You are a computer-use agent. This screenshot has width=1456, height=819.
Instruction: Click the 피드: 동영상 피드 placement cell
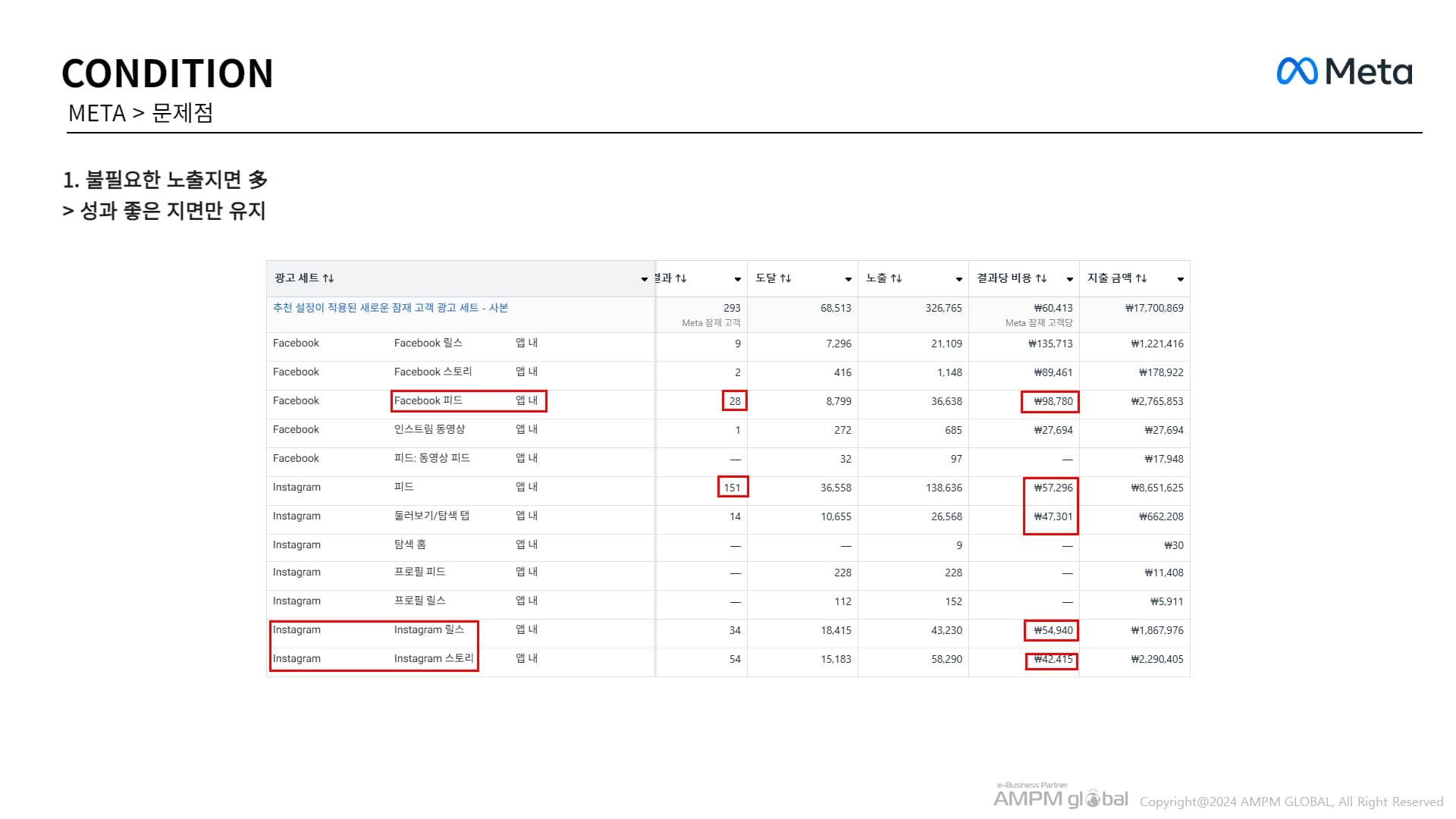click(x=432, y=458)
